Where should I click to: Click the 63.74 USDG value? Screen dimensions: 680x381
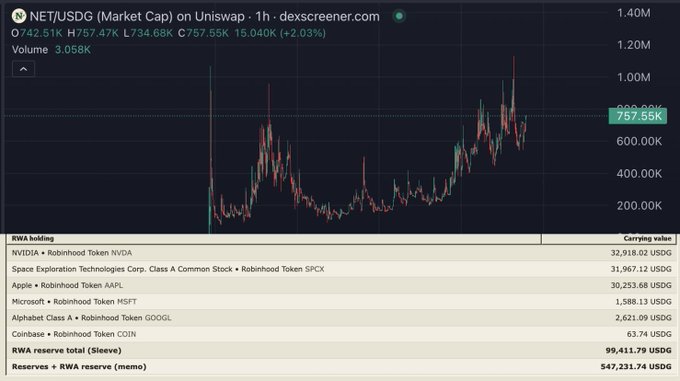(x=649, y=334)
